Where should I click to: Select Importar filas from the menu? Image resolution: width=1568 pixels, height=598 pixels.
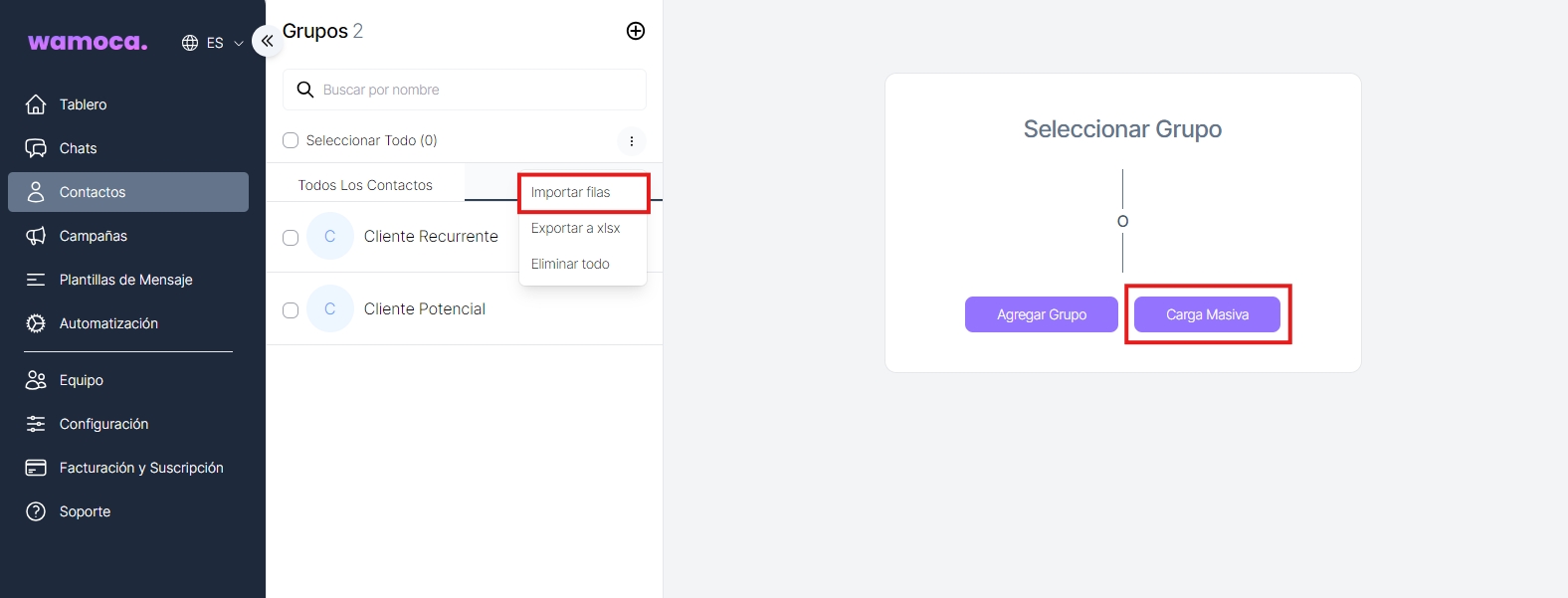tap(571, 192)
